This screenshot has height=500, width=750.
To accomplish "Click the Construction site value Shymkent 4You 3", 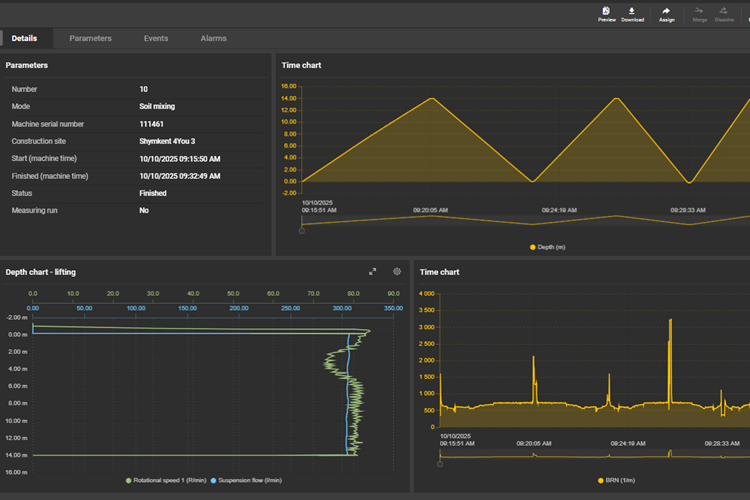I will (x=167, y=141).
